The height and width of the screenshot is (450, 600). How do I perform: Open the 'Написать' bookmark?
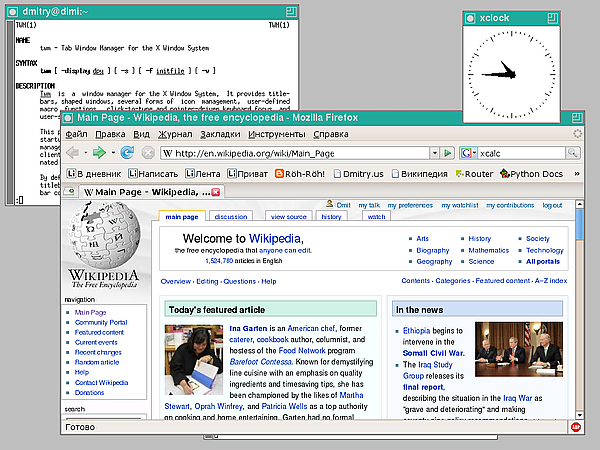click(153, 174)
